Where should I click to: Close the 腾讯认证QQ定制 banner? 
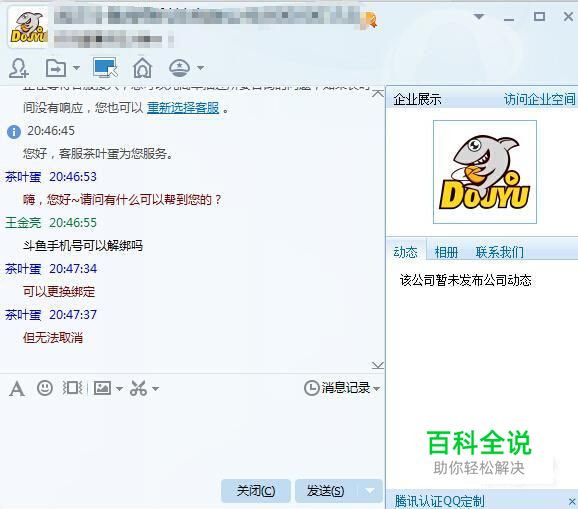tap(572, 501)
